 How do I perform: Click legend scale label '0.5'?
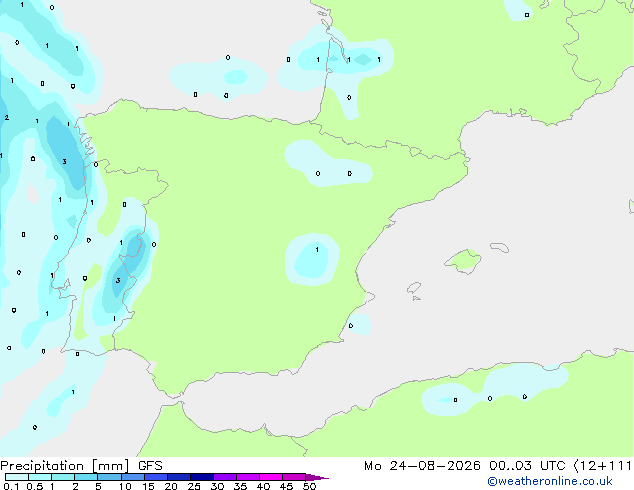click(34, 486)
